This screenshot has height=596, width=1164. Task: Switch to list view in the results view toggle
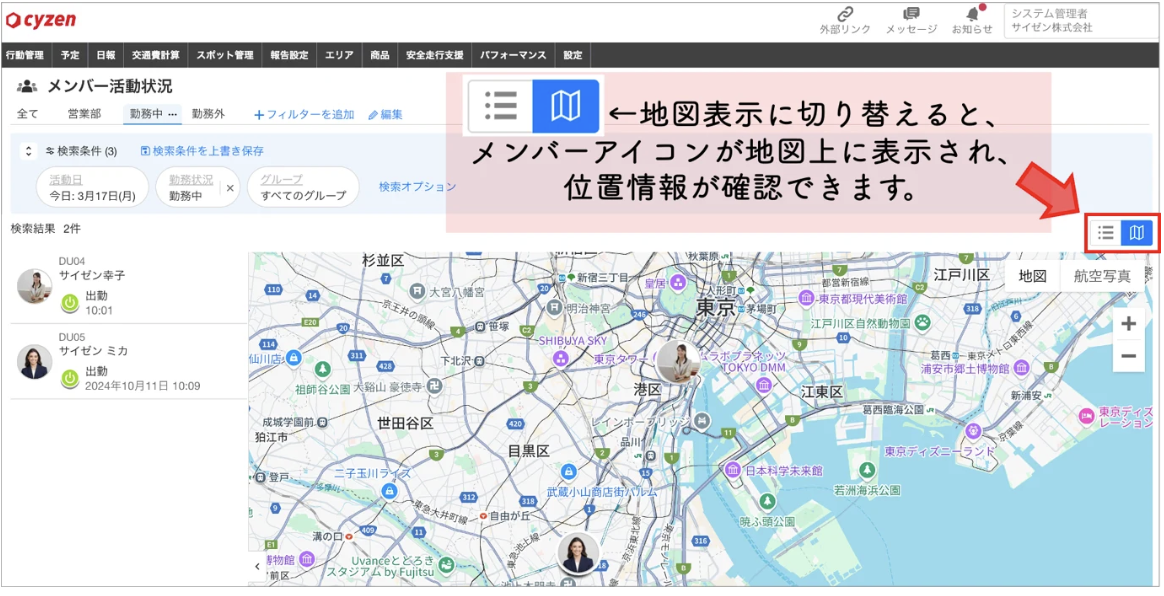[x=1105, y=233]
